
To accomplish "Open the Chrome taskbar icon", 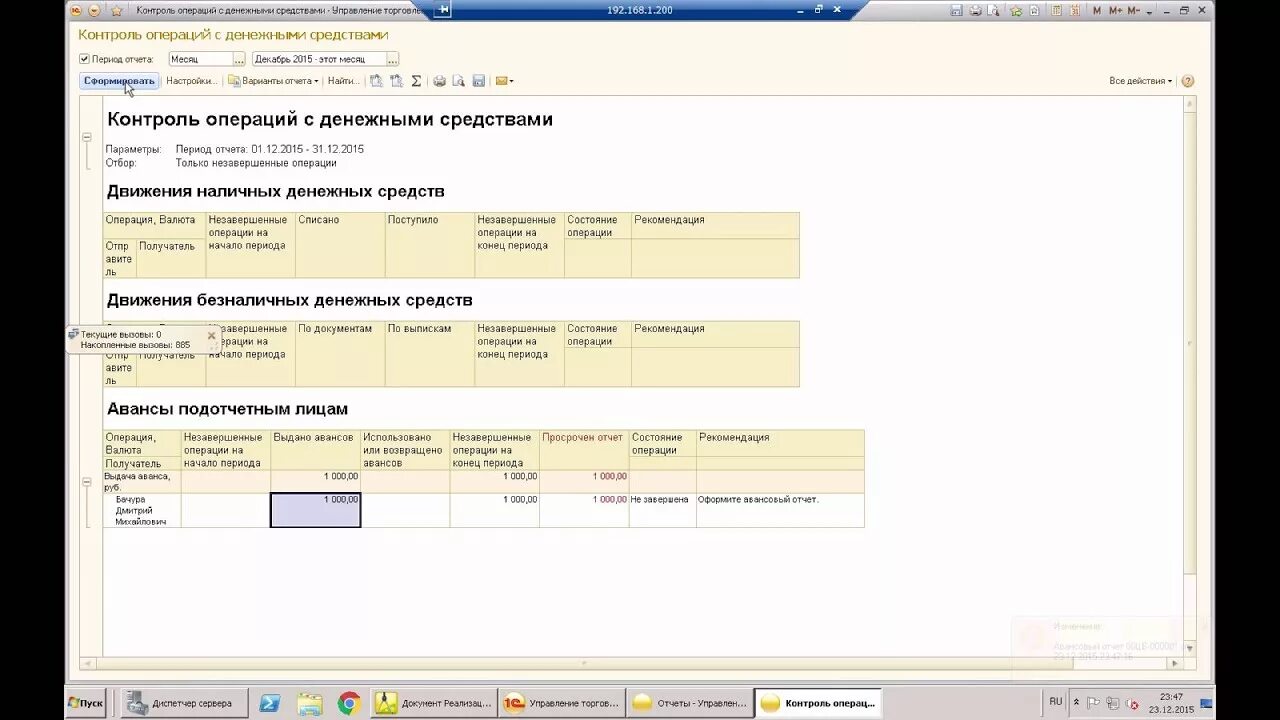I will [x=349, y=703].
